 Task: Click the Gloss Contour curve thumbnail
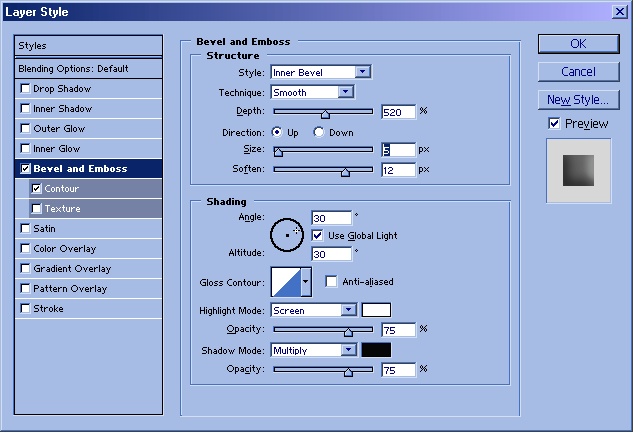click(x=286, y=282)
